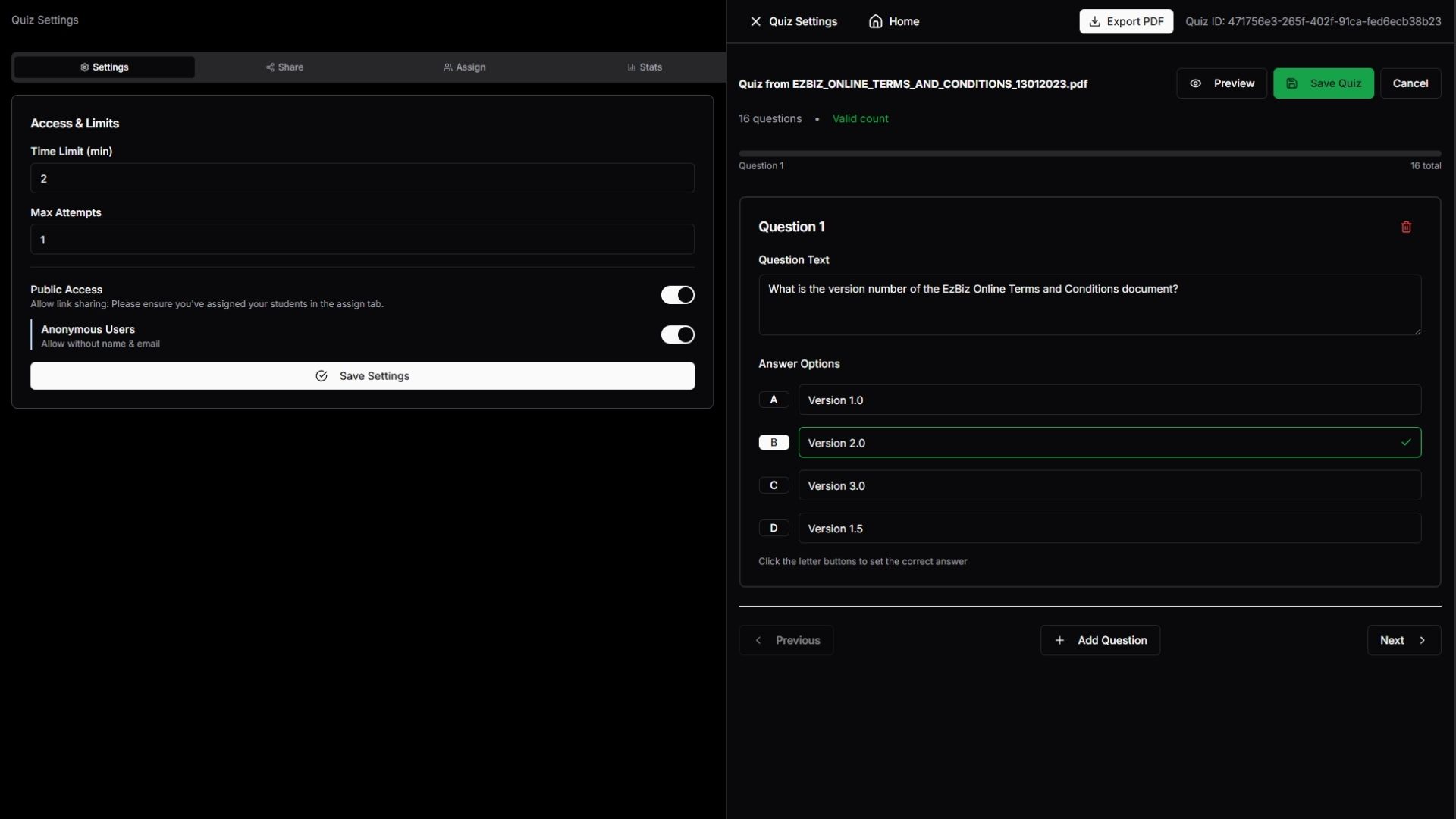The image size is (1456, 819).
Task: Set answer A as the correct answer
Action: (x=773, y=400)
